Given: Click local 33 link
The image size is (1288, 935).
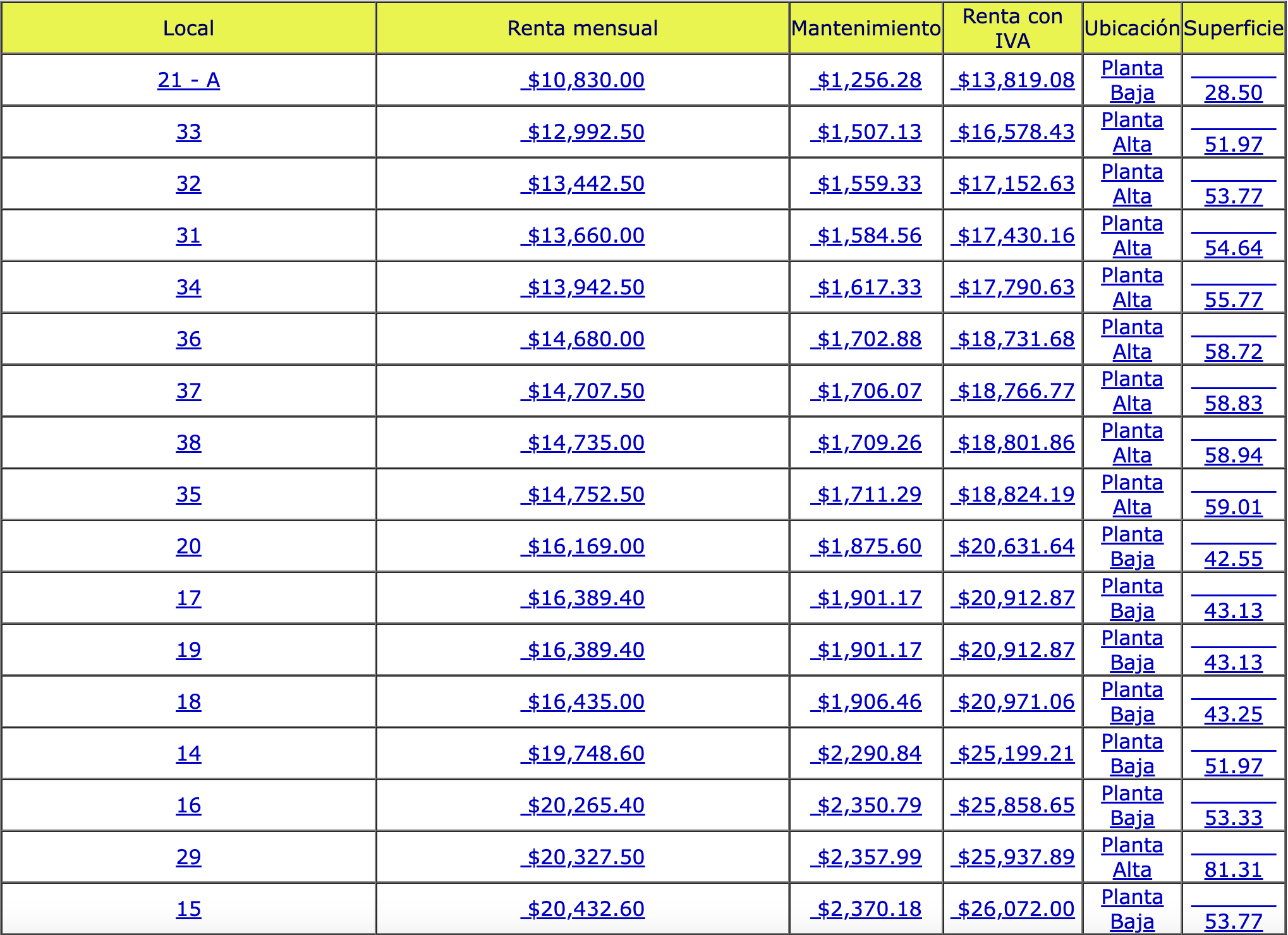Looking at the screenshot, I should coord(188,132).
